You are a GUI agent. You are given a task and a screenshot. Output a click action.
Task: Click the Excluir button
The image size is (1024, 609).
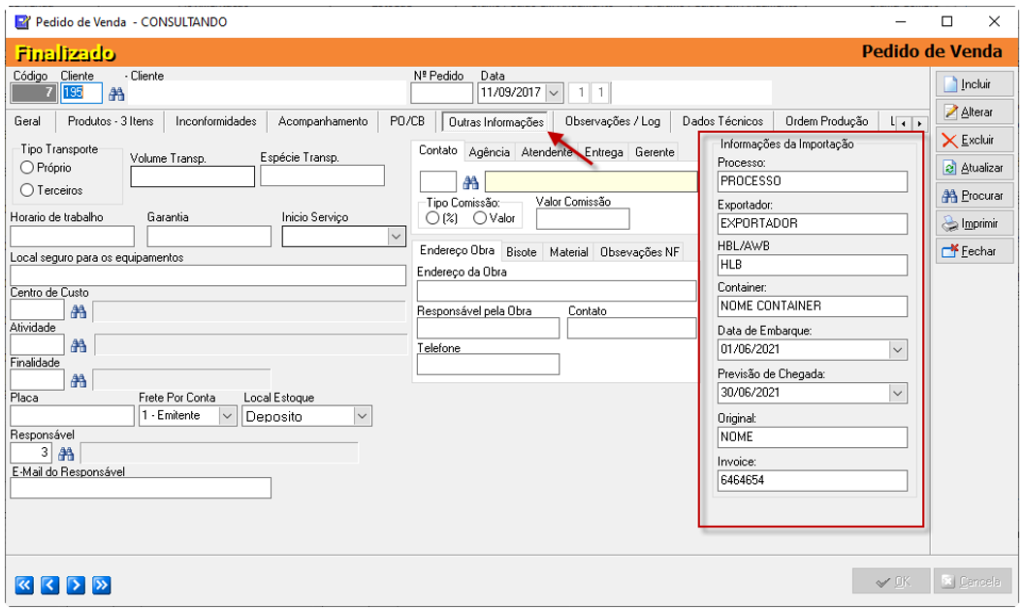974,140
